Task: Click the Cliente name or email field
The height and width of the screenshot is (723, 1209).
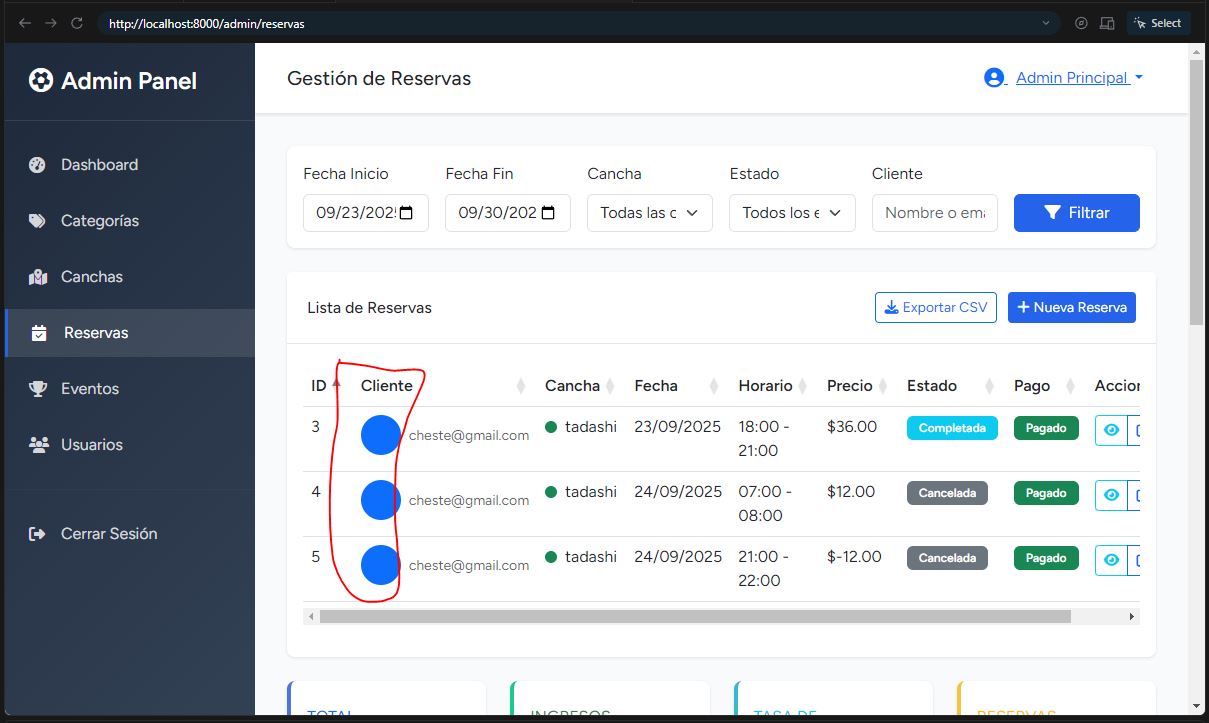Action: coord(935,213)
